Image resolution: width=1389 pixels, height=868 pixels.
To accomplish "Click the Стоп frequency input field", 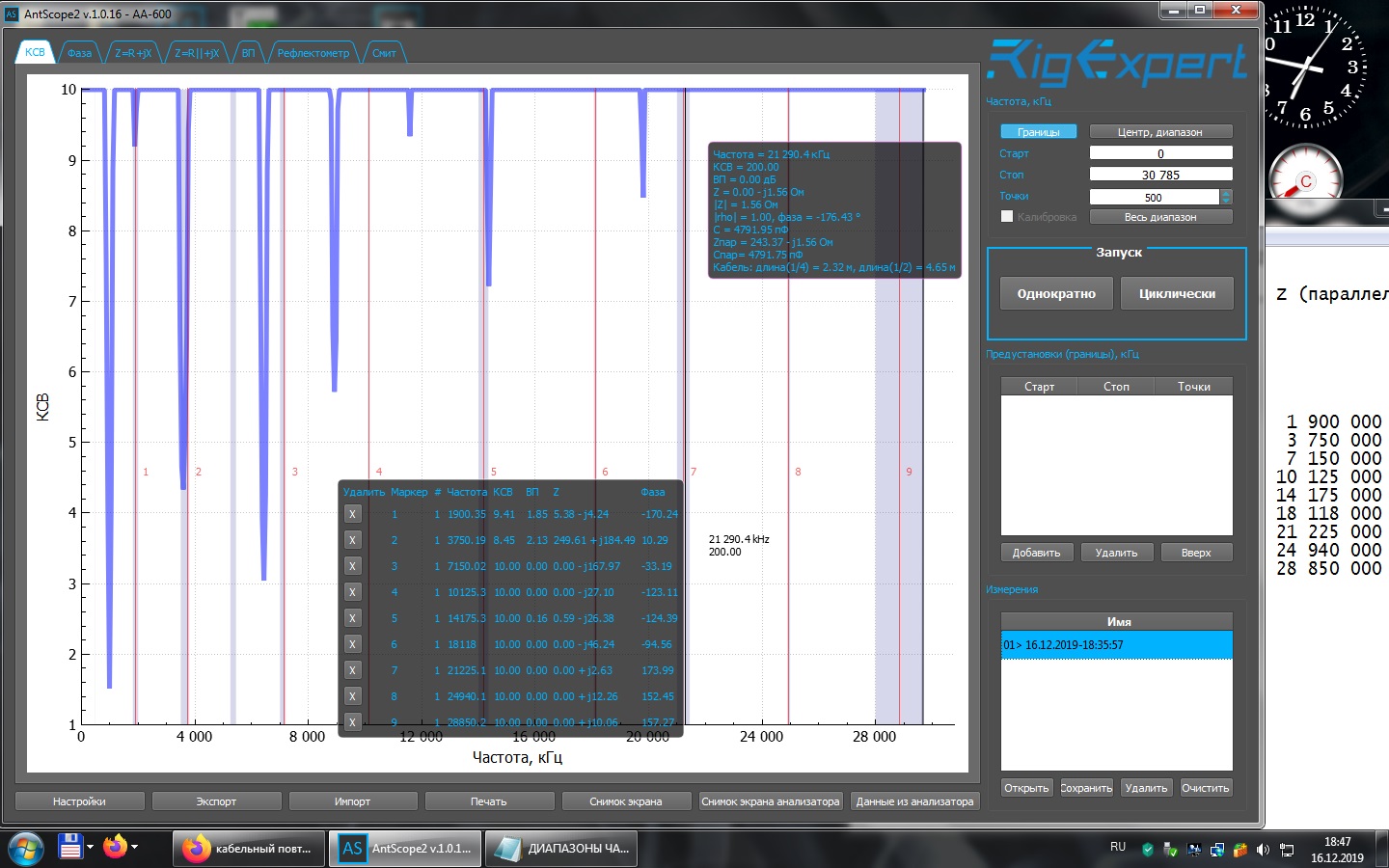I will [x=1160, y=175].
